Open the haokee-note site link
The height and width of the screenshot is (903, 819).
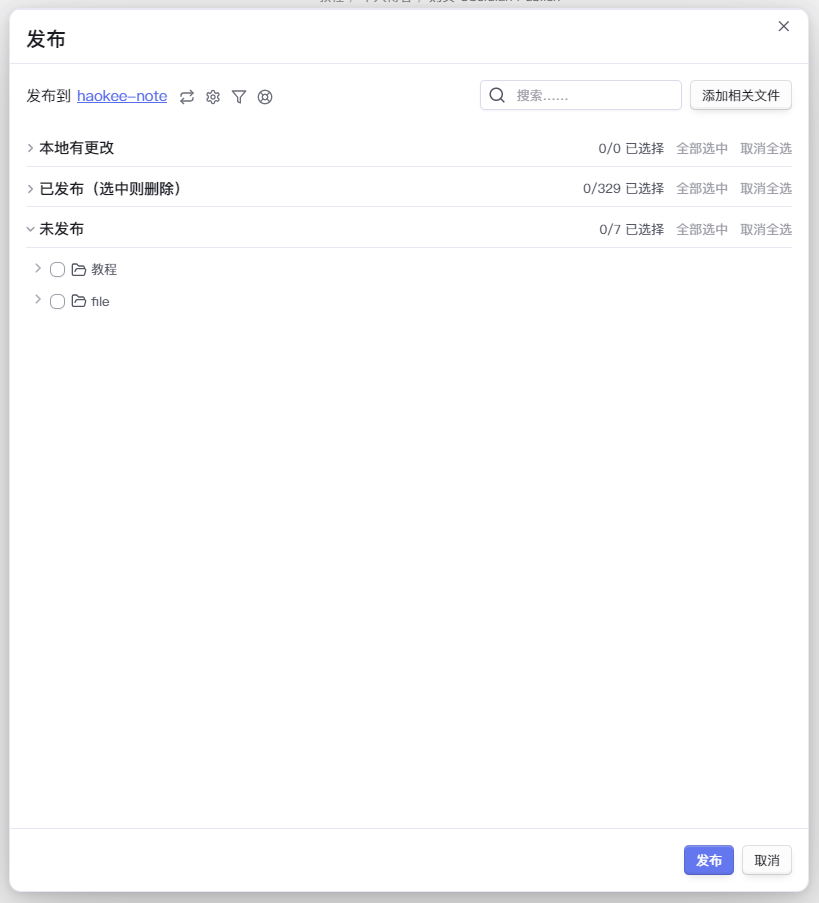click(122, 96)
